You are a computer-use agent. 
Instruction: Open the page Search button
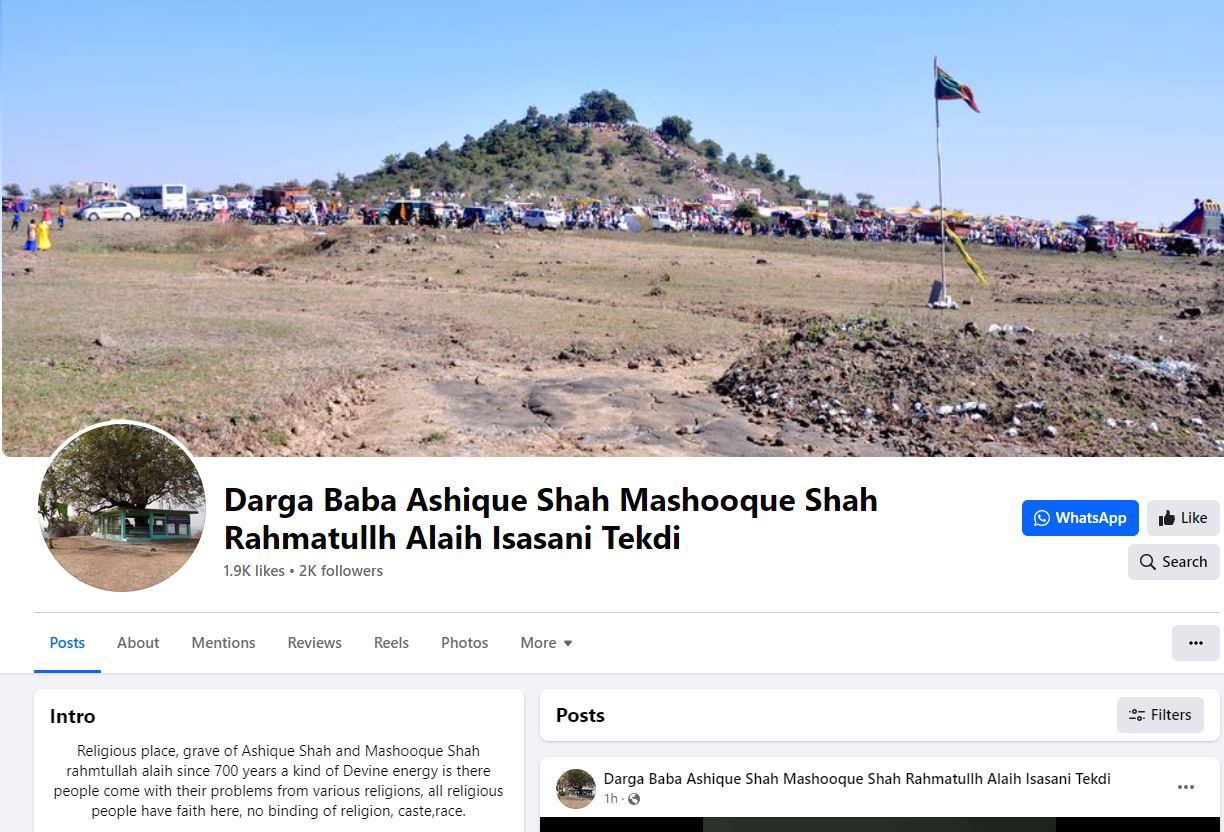[x=1174, y=562]
